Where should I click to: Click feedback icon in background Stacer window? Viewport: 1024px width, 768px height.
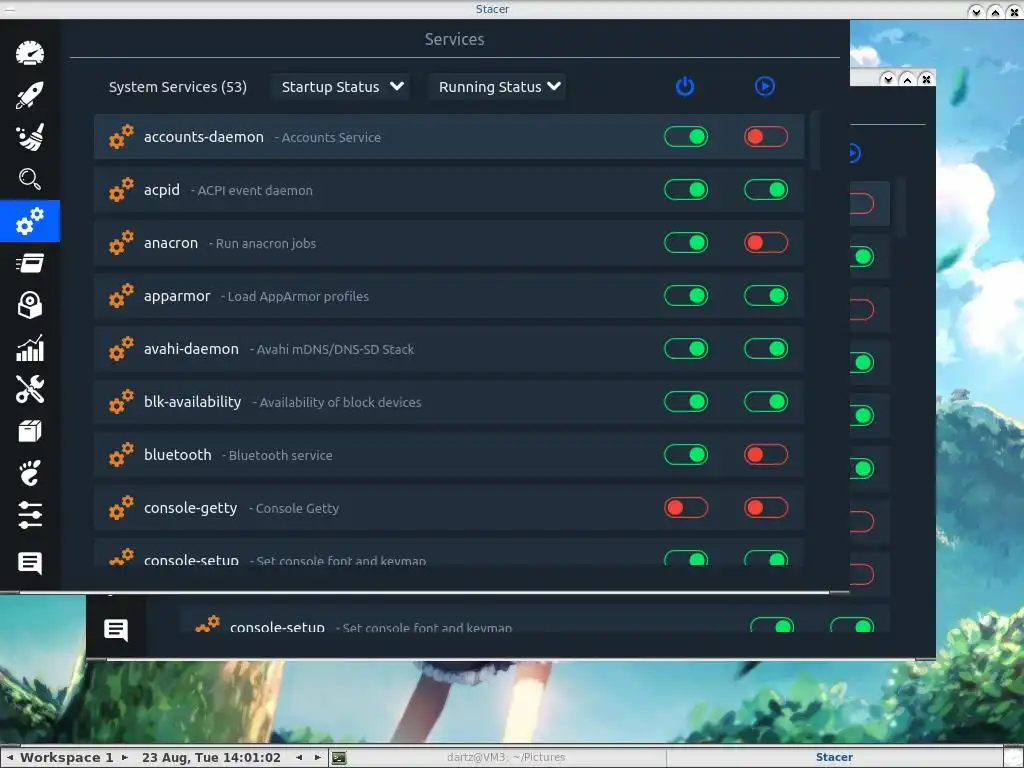[x=116, y=630]
